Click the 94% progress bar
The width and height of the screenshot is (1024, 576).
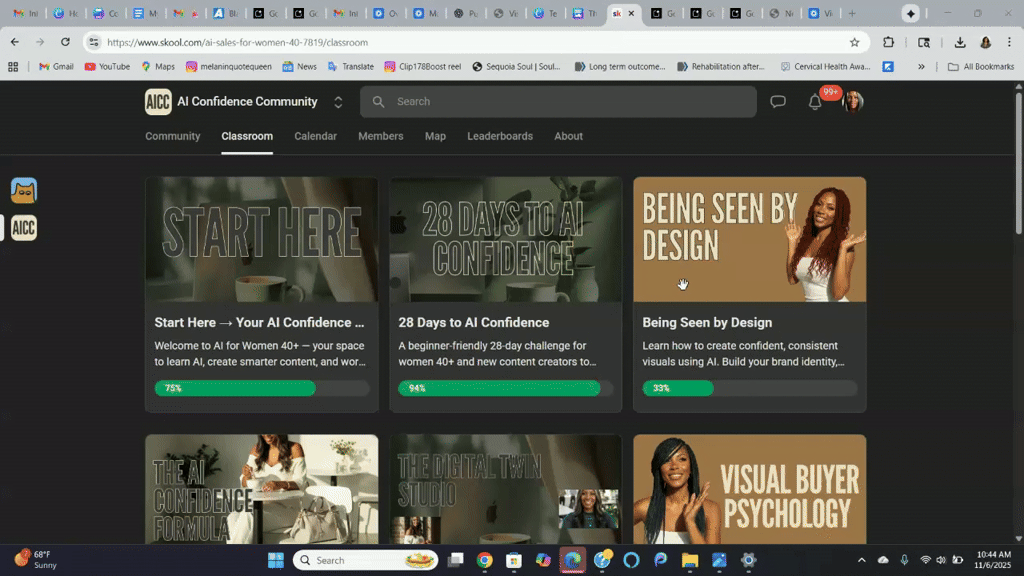click(x=505, y=388)
